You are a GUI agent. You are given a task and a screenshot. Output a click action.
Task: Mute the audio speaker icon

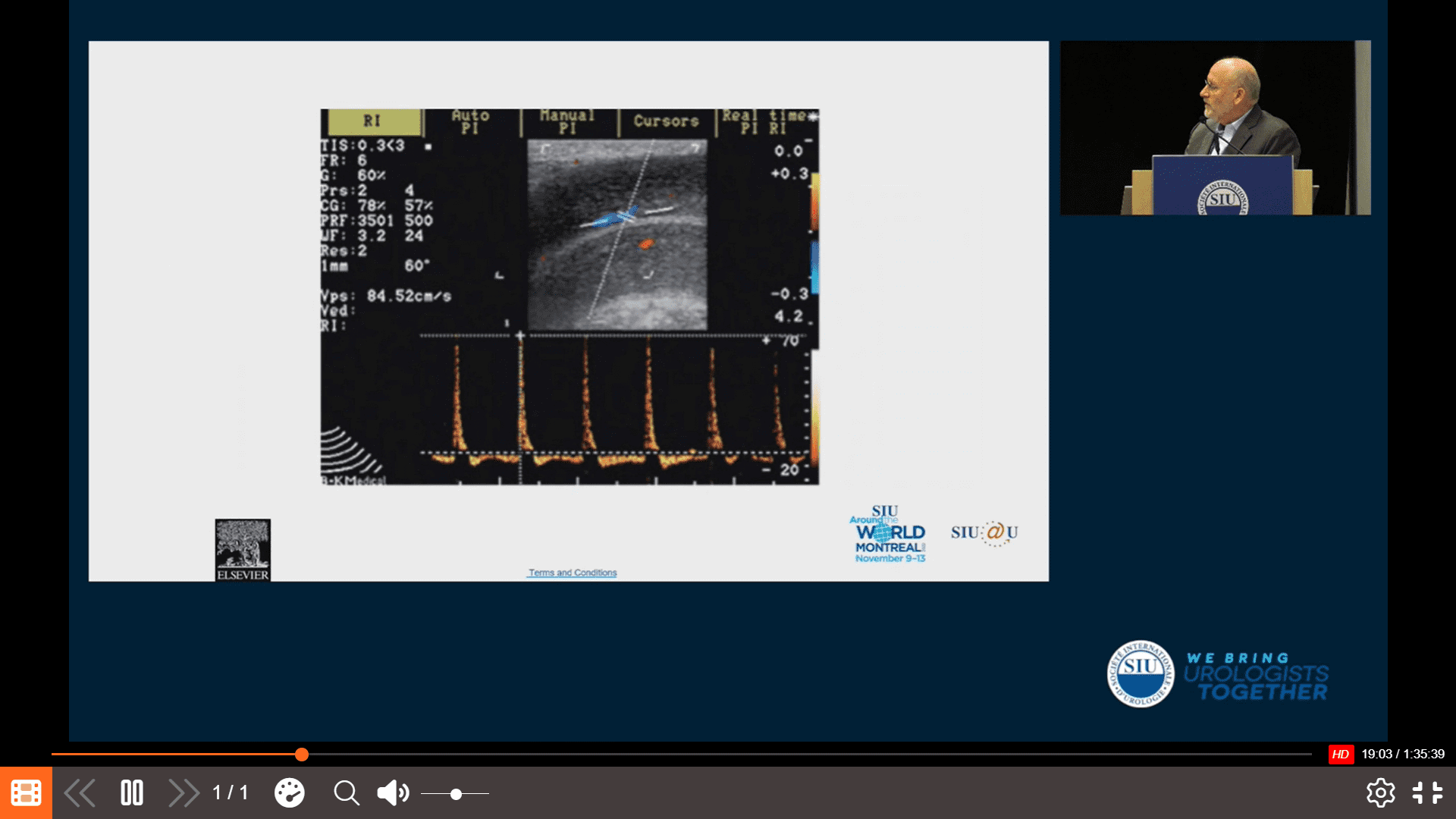click(x=393, y=793)
